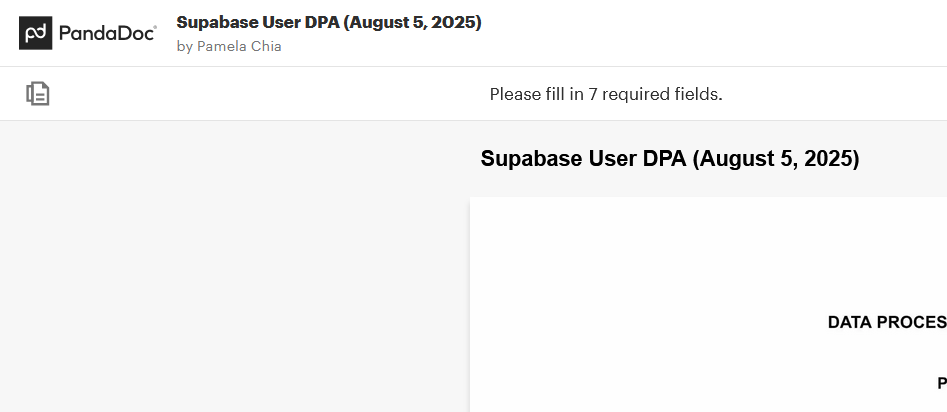Click the header title Supabase User DPA

pyautogui.click(x=328, y=22)
